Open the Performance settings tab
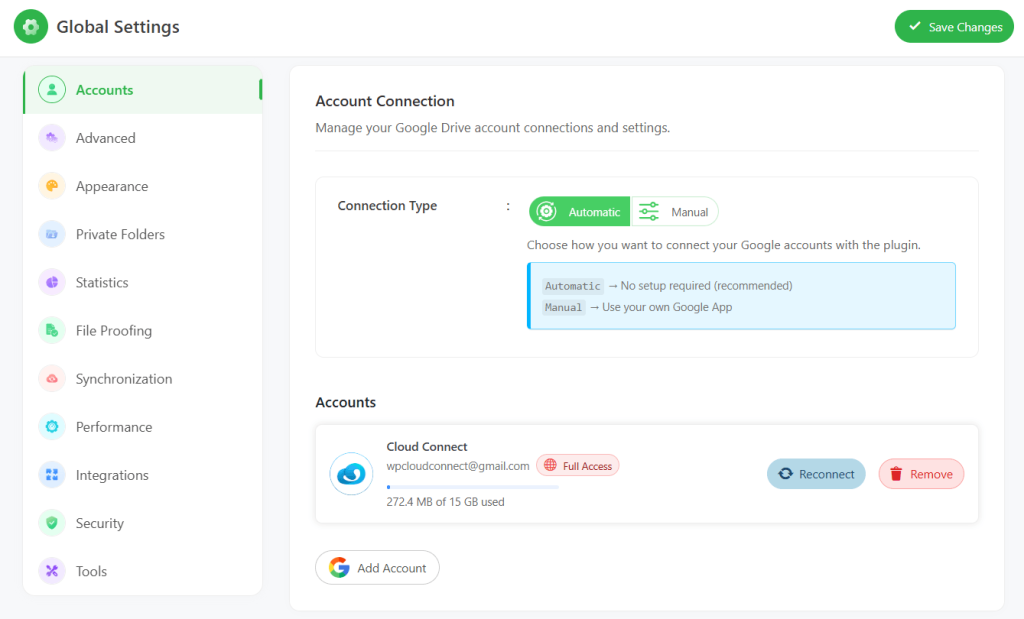The image size is (1024, 619). click(x=114, y=427)
